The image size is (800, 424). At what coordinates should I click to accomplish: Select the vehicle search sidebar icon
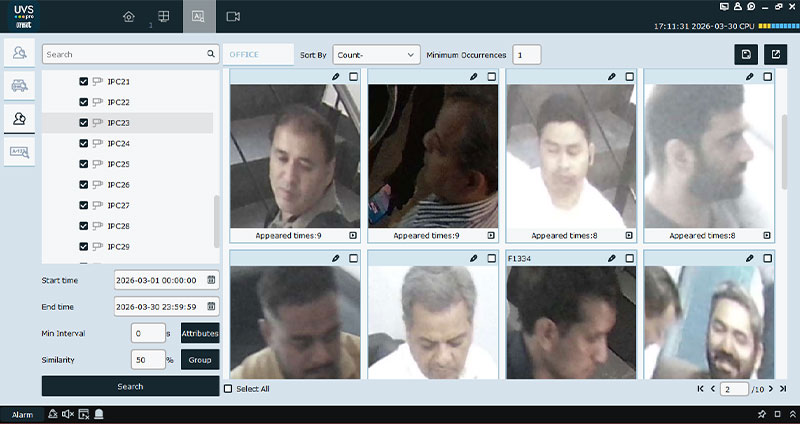tap(19, 86)
